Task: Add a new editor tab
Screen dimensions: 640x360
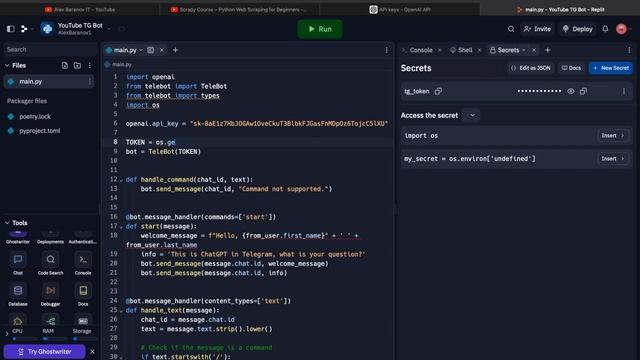Action: pyautogui.click(x=176, y=50)
